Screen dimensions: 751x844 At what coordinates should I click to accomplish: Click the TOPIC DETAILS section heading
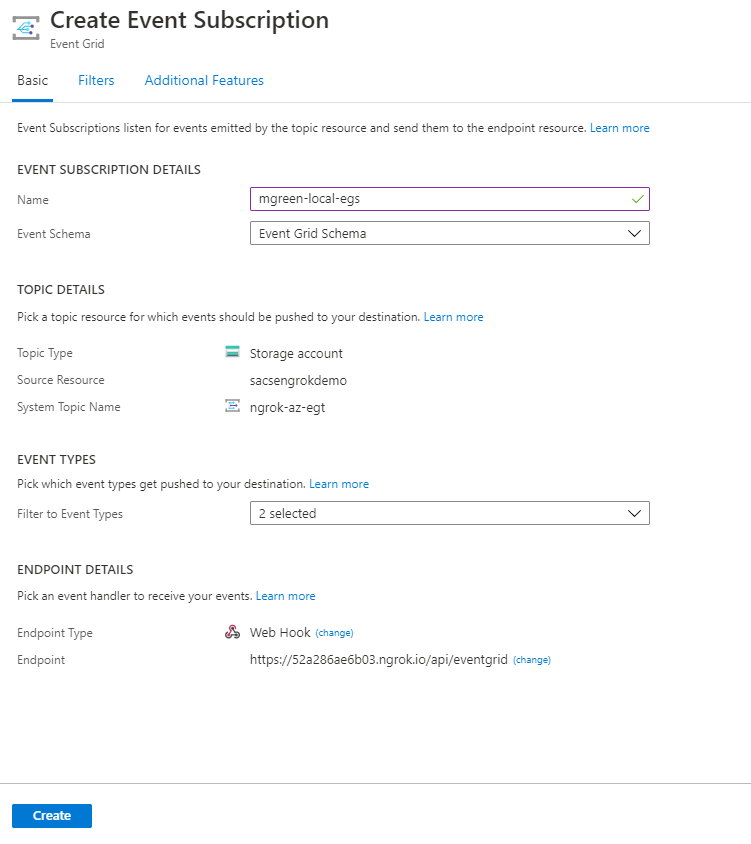tap(61, 290)
